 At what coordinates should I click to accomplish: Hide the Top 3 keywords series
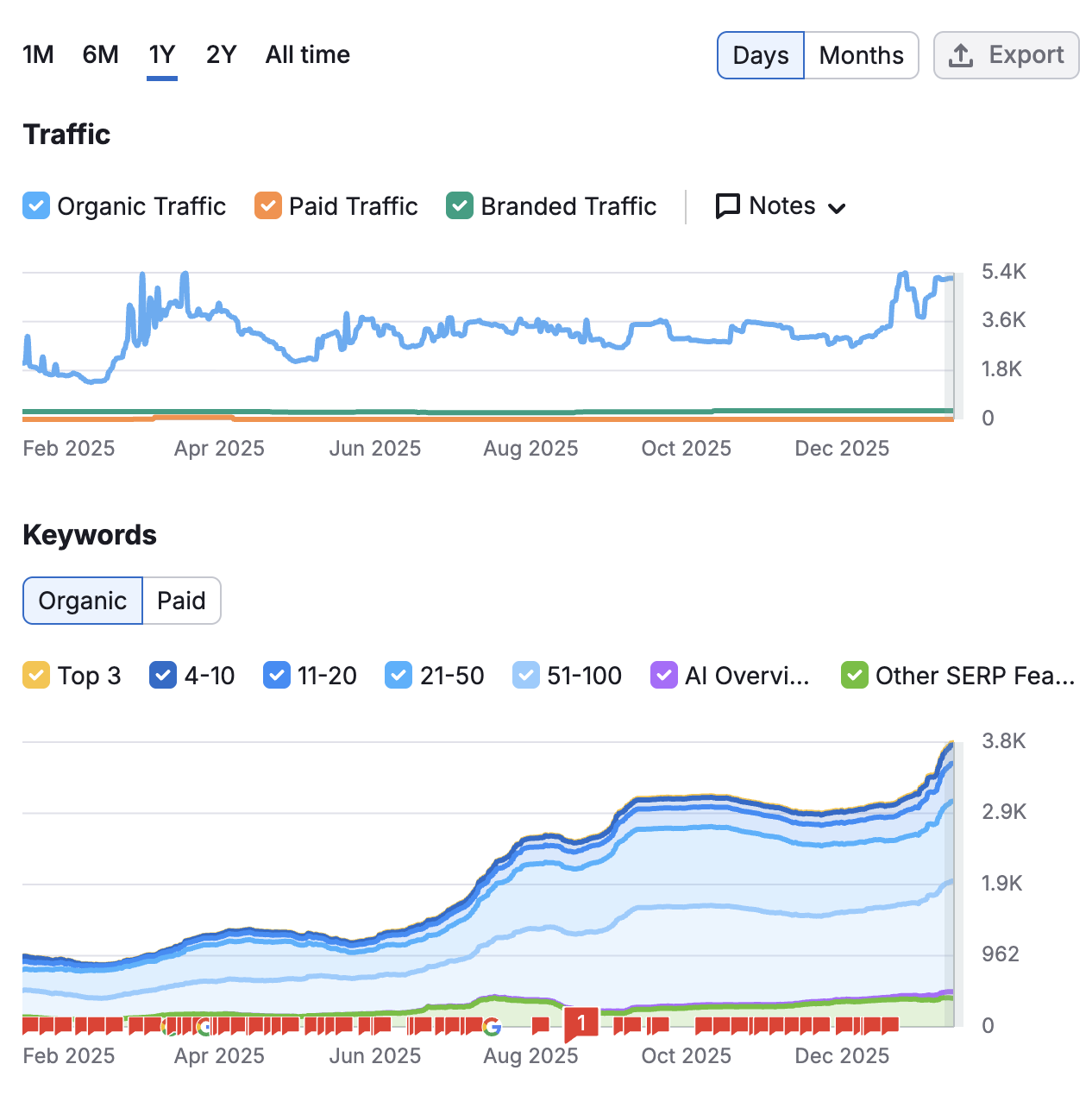pyautogui.click(x=36, y=675)
